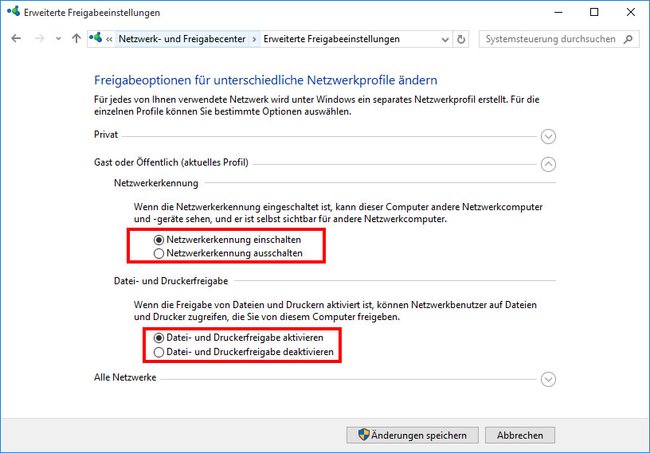Minimize the window
The width and height of the screenshot is (650, 453).
[558, 12]
